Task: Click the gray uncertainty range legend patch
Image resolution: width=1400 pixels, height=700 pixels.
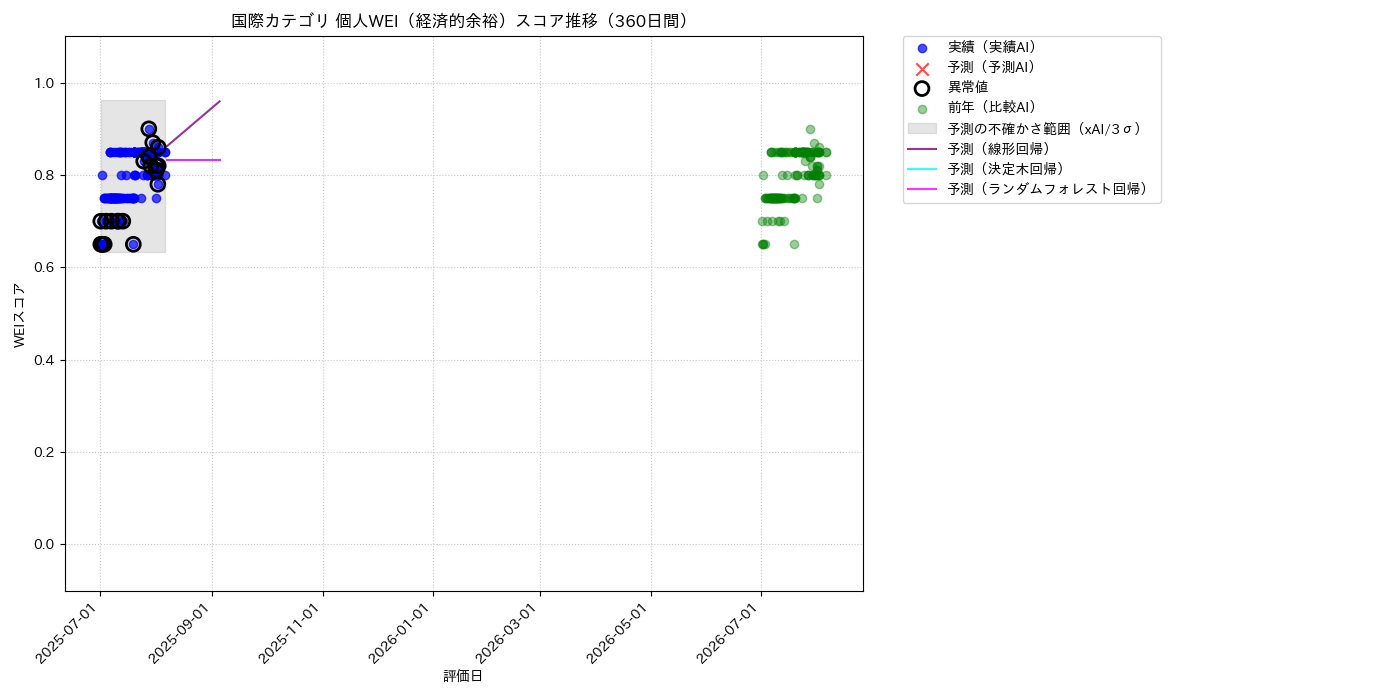Action: (922, 129)
